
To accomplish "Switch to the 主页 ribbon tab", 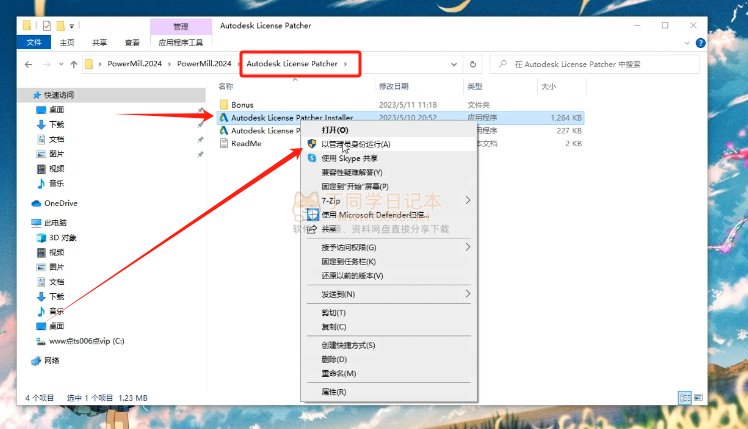I will [x=67, y=42].
